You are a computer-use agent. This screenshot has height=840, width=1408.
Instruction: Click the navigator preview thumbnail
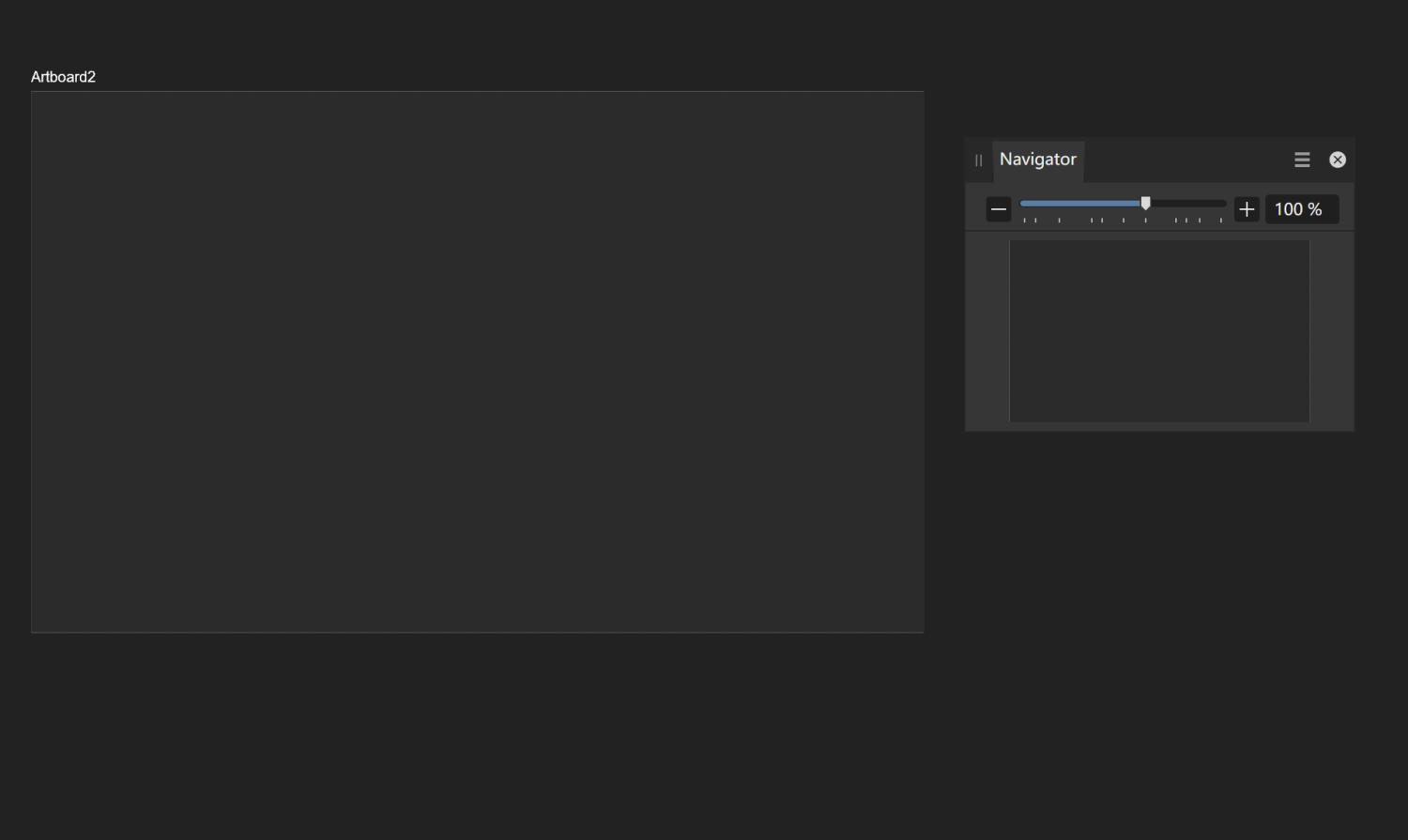pyautogui.click(x=1158, y=330)
